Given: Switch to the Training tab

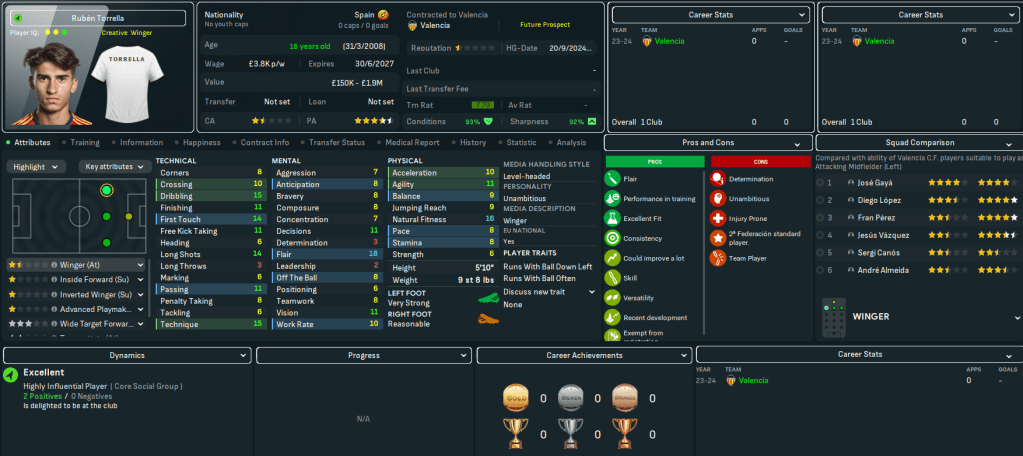Looking at the screenshot, I should [x=84, y=143].
